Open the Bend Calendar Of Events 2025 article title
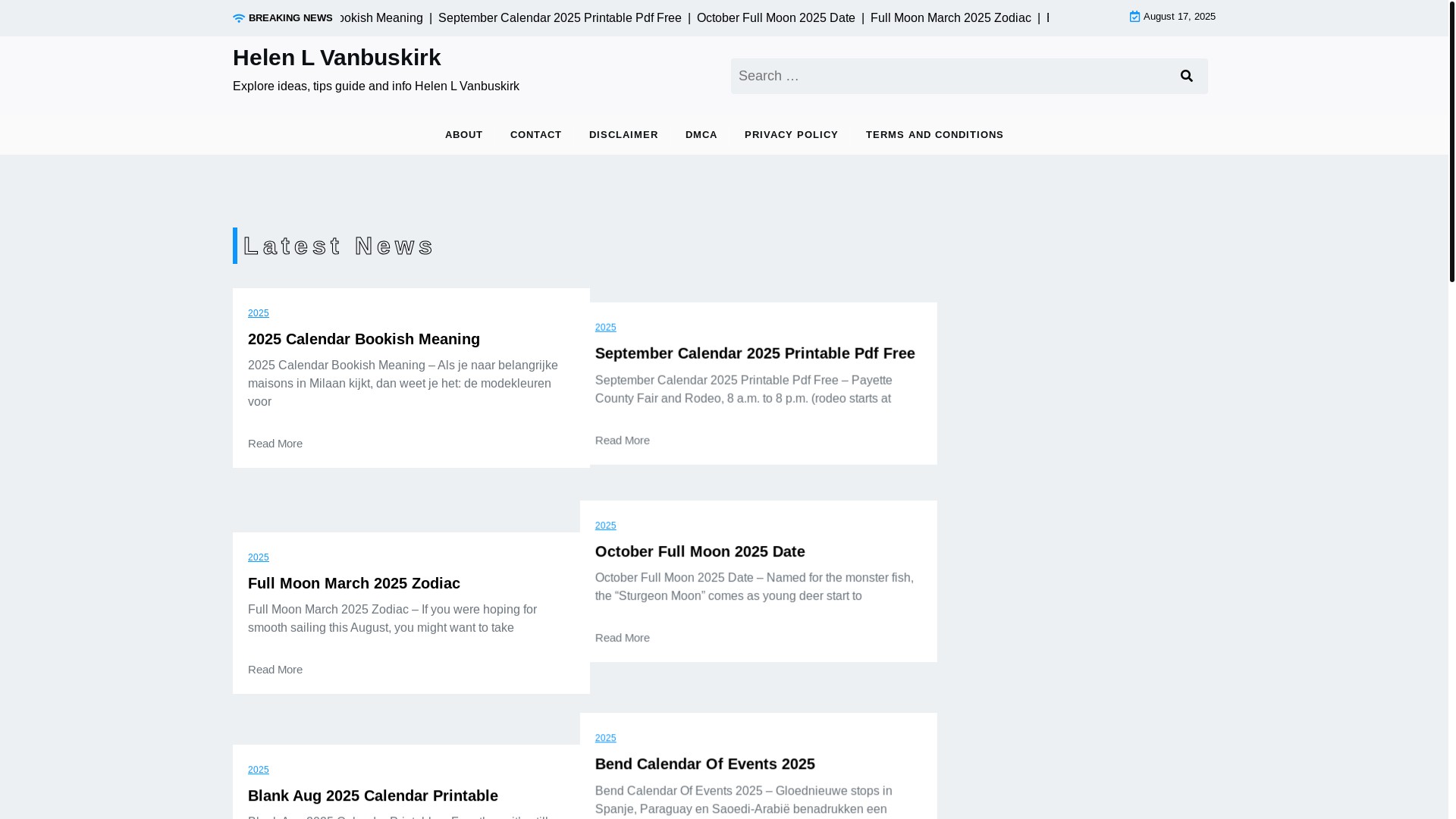 705,764
